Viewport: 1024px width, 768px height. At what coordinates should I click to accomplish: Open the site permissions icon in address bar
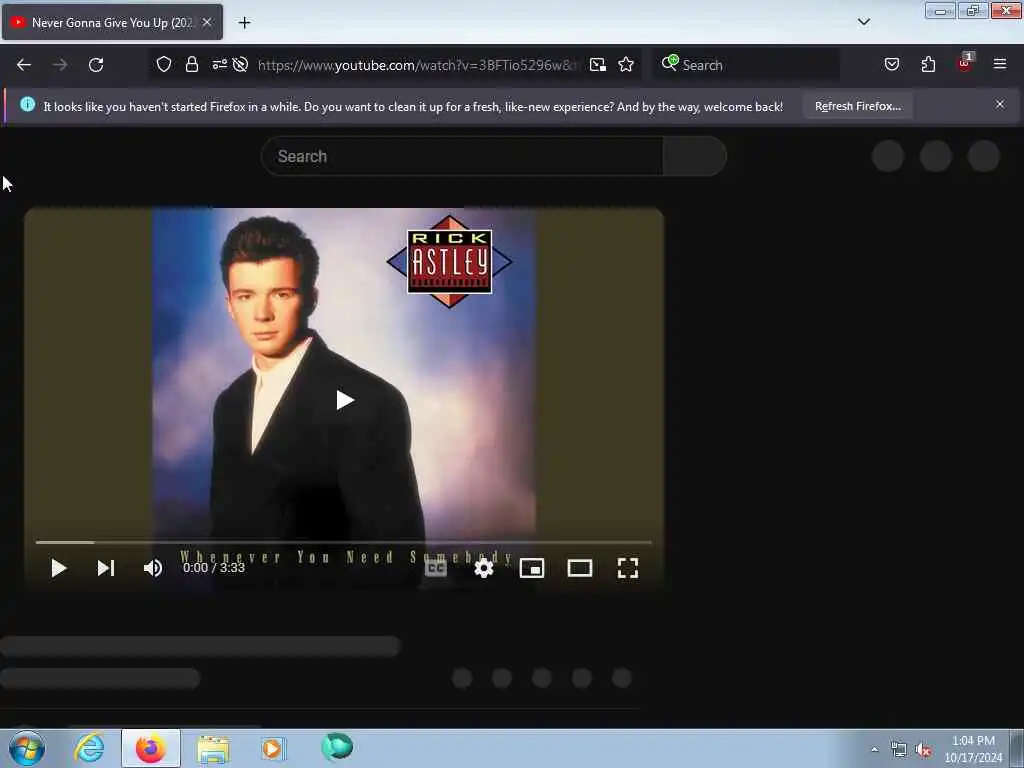point(219,64)
